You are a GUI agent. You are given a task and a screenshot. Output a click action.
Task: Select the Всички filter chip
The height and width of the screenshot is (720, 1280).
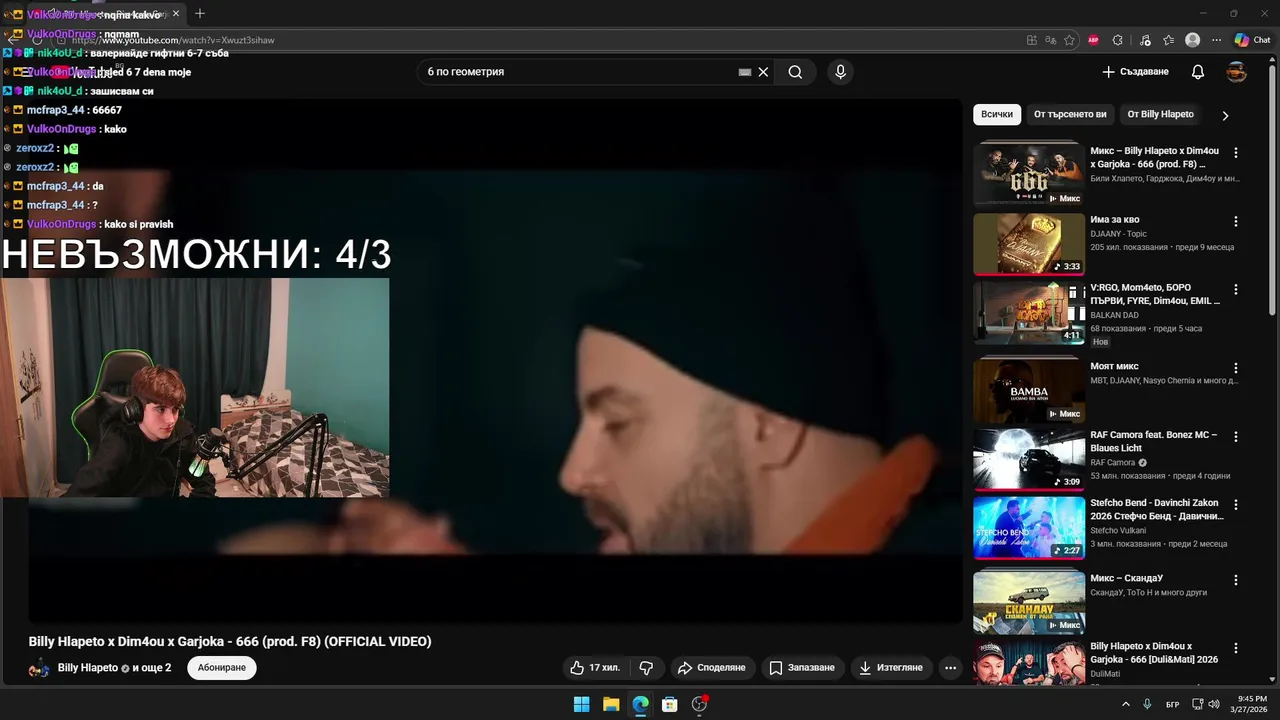pos(997,114)
